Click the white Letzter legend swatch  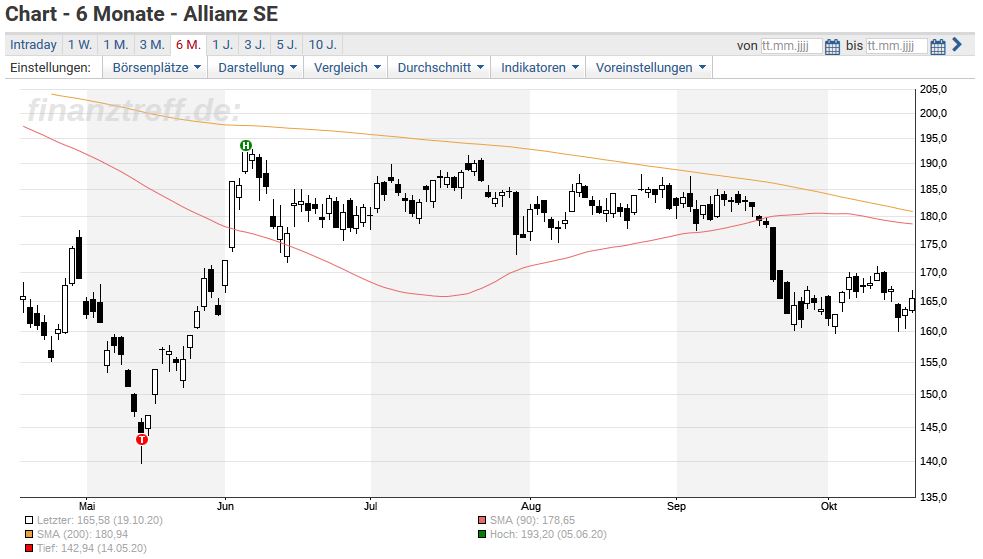[x=29, y=520]
